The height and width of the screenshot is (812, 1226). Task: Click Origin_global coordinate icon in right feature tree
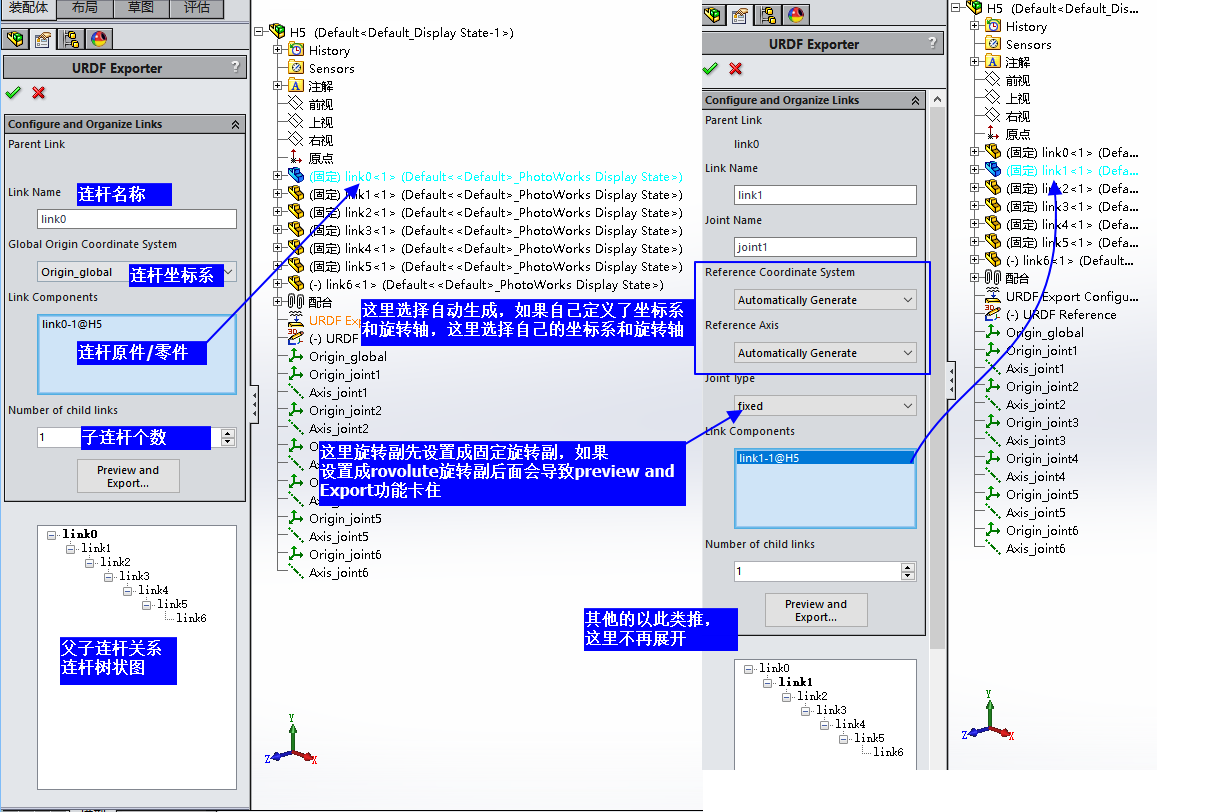(993, 332)
